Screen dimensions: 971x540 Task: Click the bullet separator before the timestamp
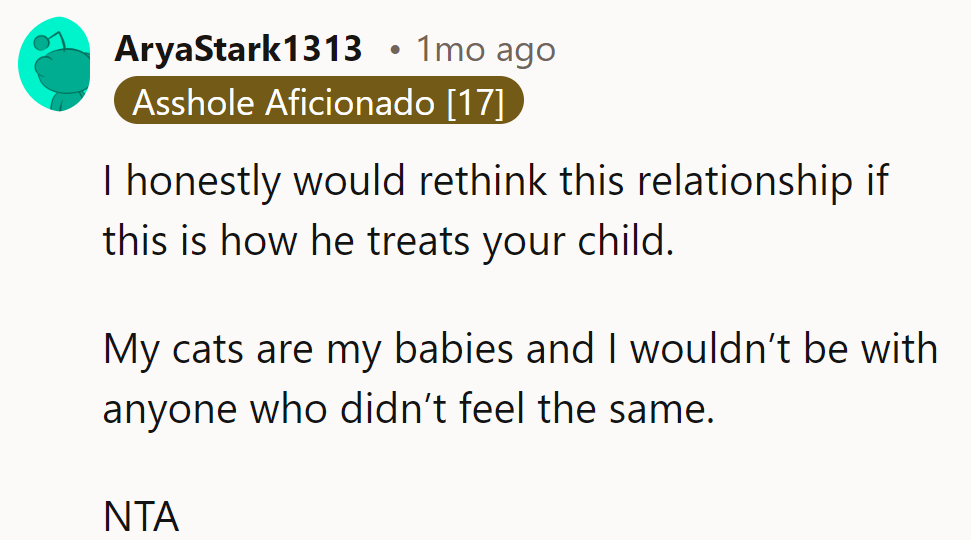(396, 50)
